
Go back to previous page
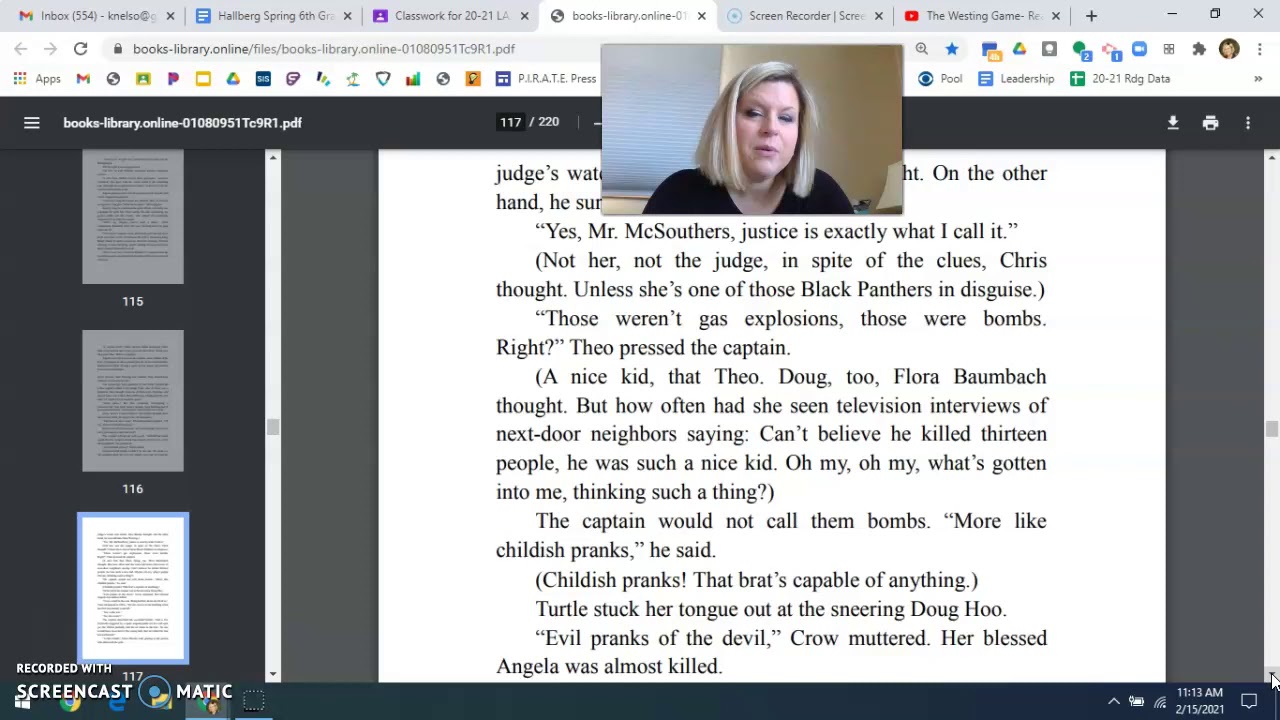coord(21,48)
